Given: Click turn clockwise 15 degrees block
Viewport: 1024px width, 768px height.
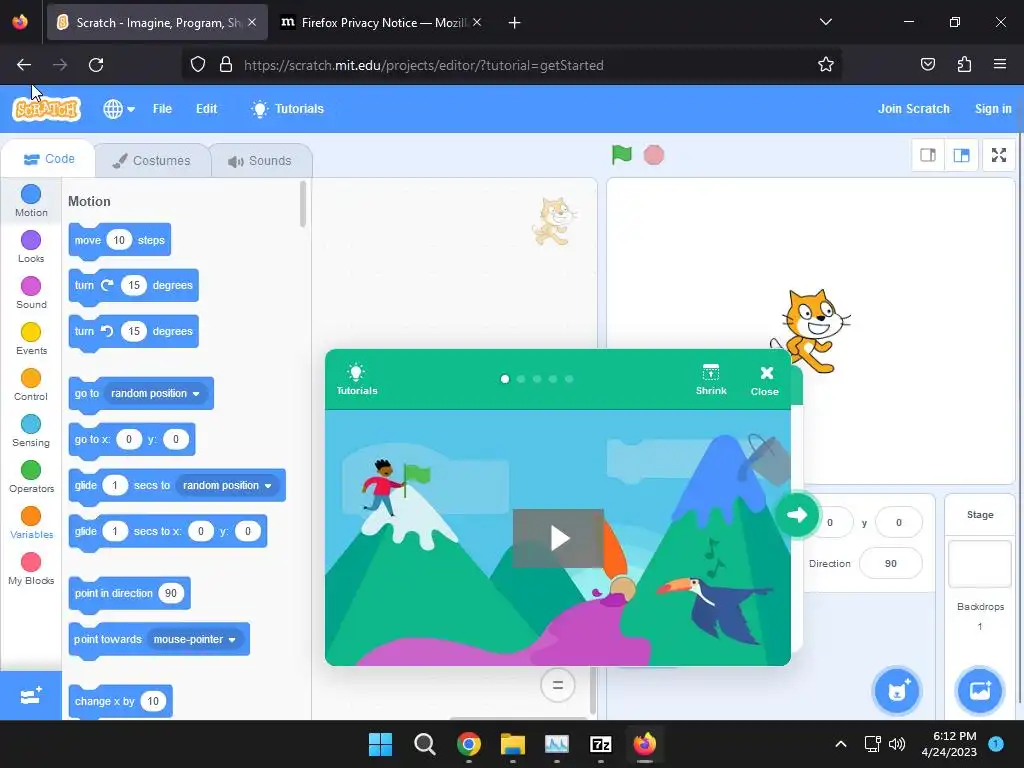Looking at the screenshot, I should coord(133,285).
